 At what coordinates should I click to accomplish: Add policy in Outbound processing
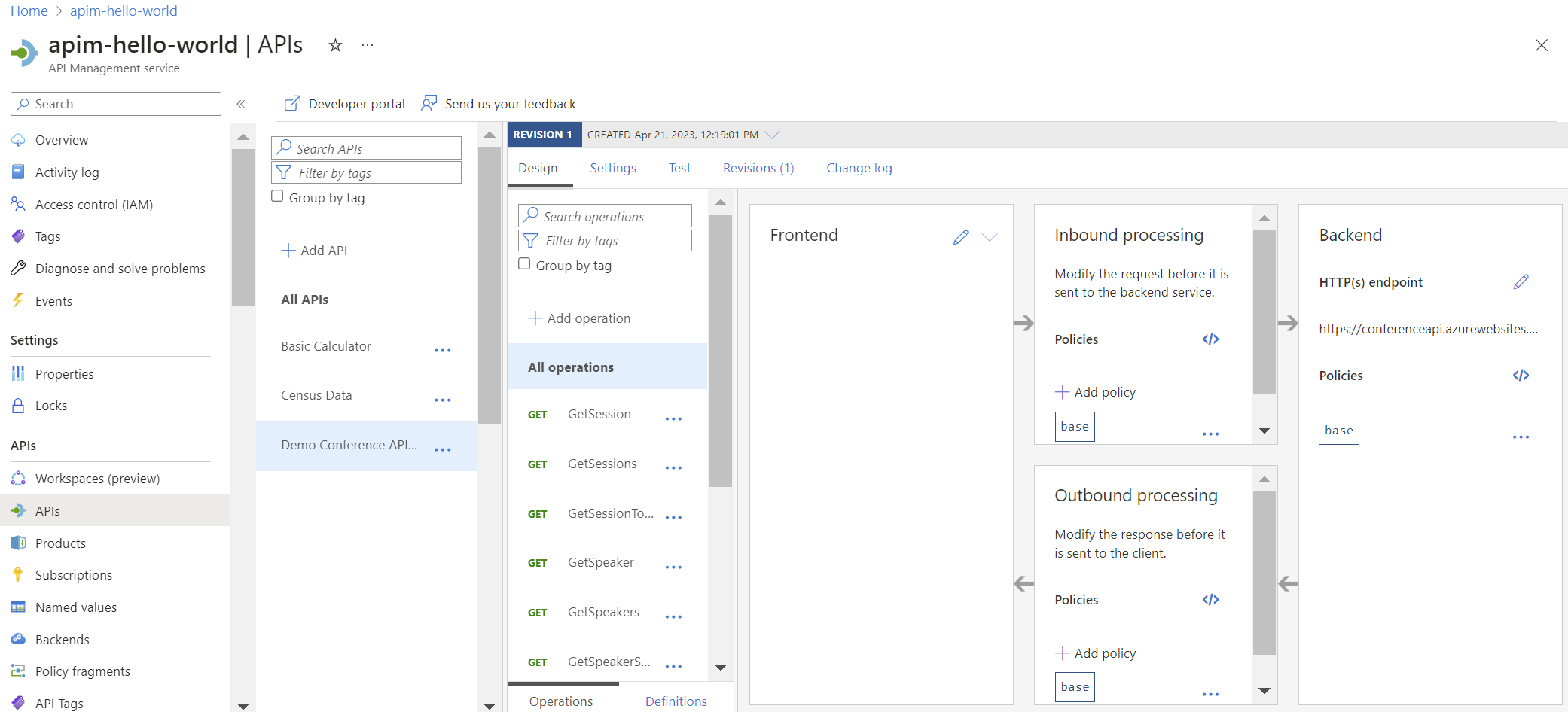pos(1095,653)
